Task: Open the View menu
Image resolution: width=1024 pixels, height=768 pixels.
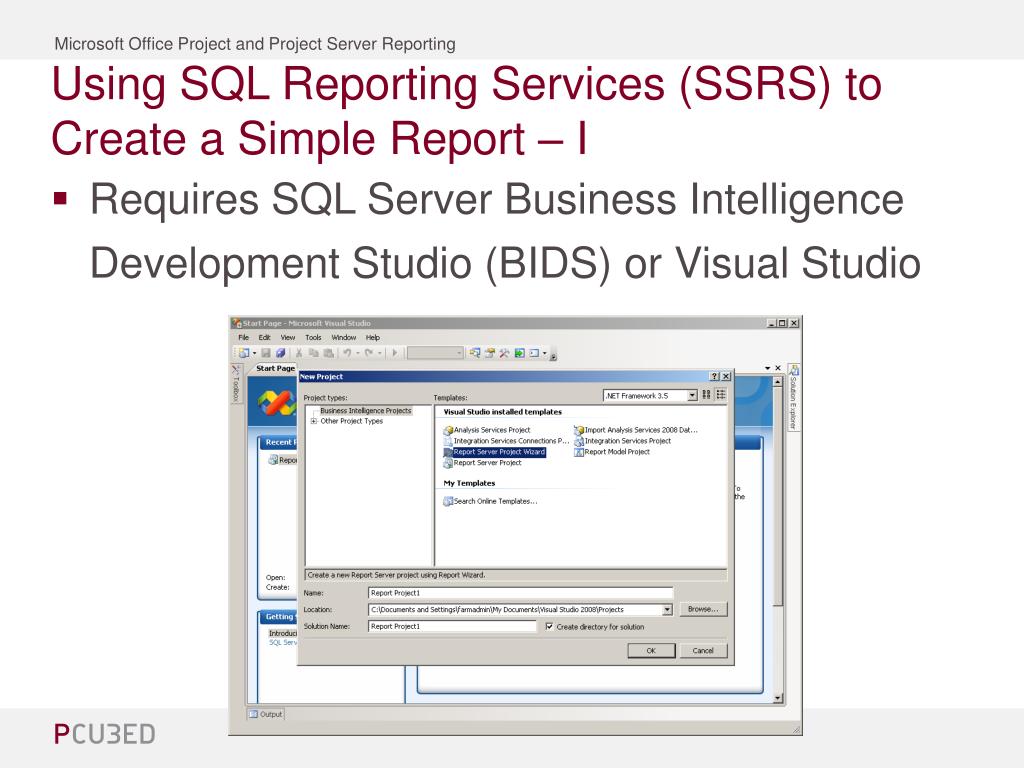Action: click(288, 338)
